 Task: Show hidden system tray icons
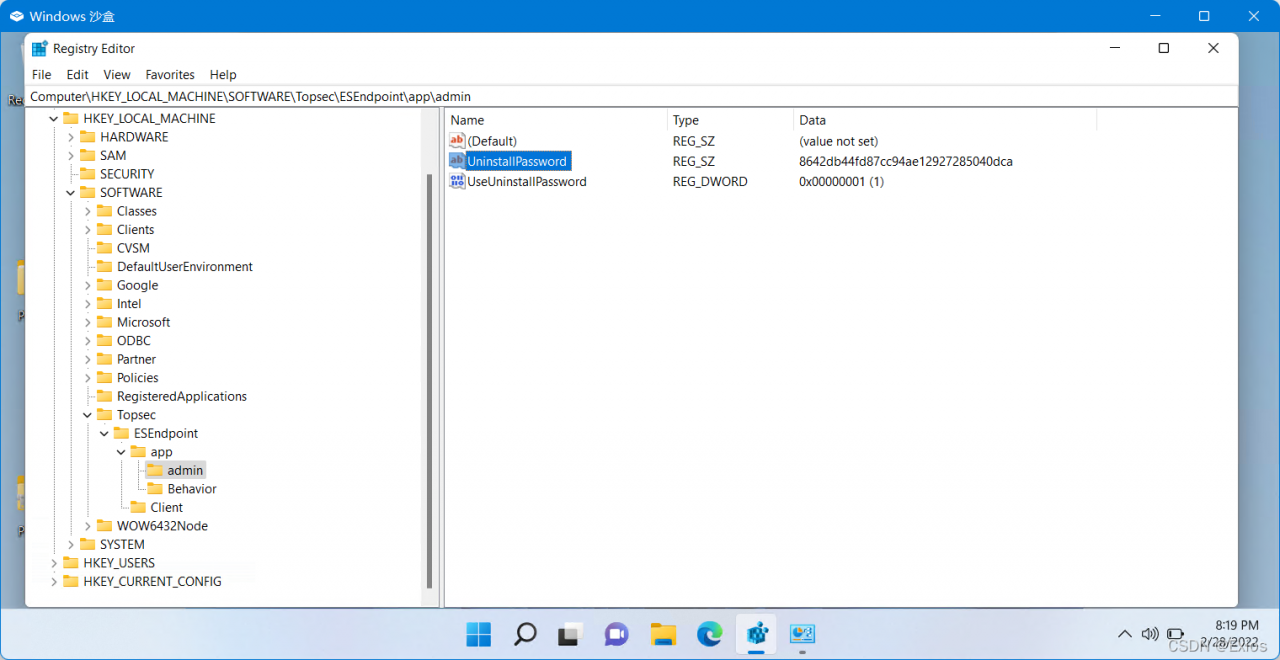point(1125,634)
